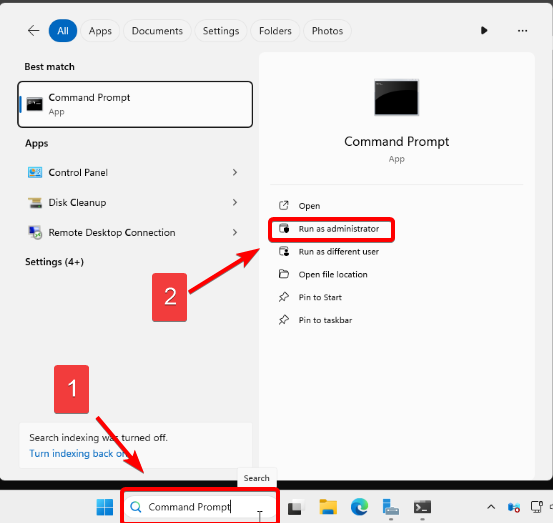Viewport: 553px width, 523px height.
Task: Show more filters with the play arrow
Action: click(x=484, y=31)
